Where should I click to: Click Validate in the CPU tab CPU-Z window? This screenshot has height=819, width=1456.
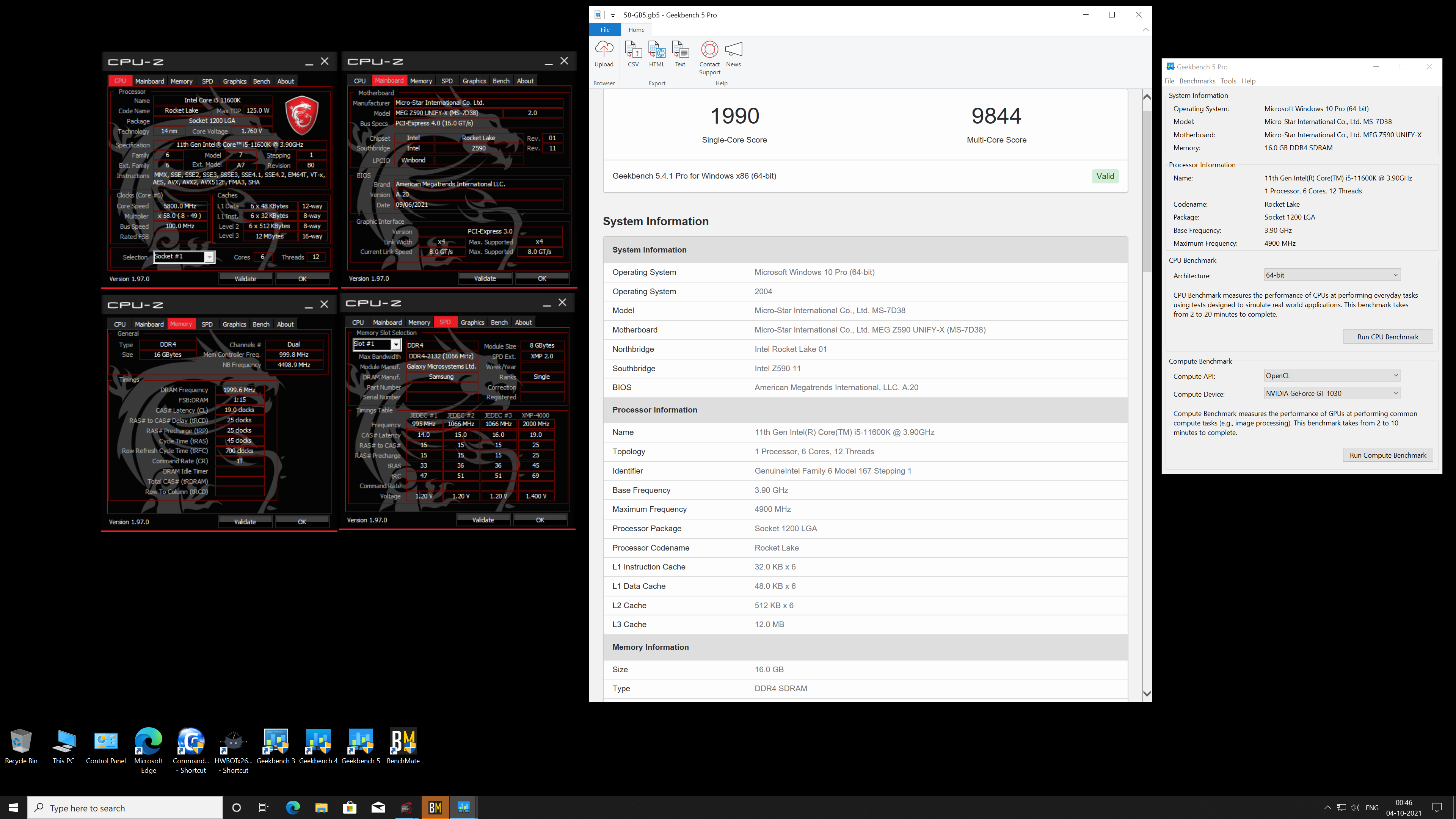click(x=245, y=279)
